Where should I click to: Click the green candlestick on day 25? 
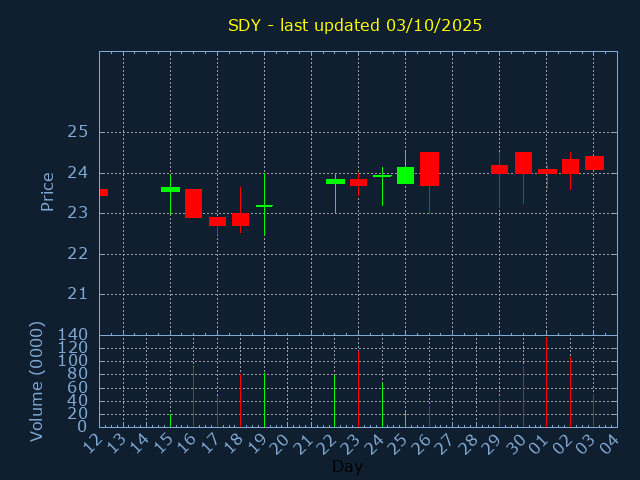pyautogui.click(x=405, y=175)
